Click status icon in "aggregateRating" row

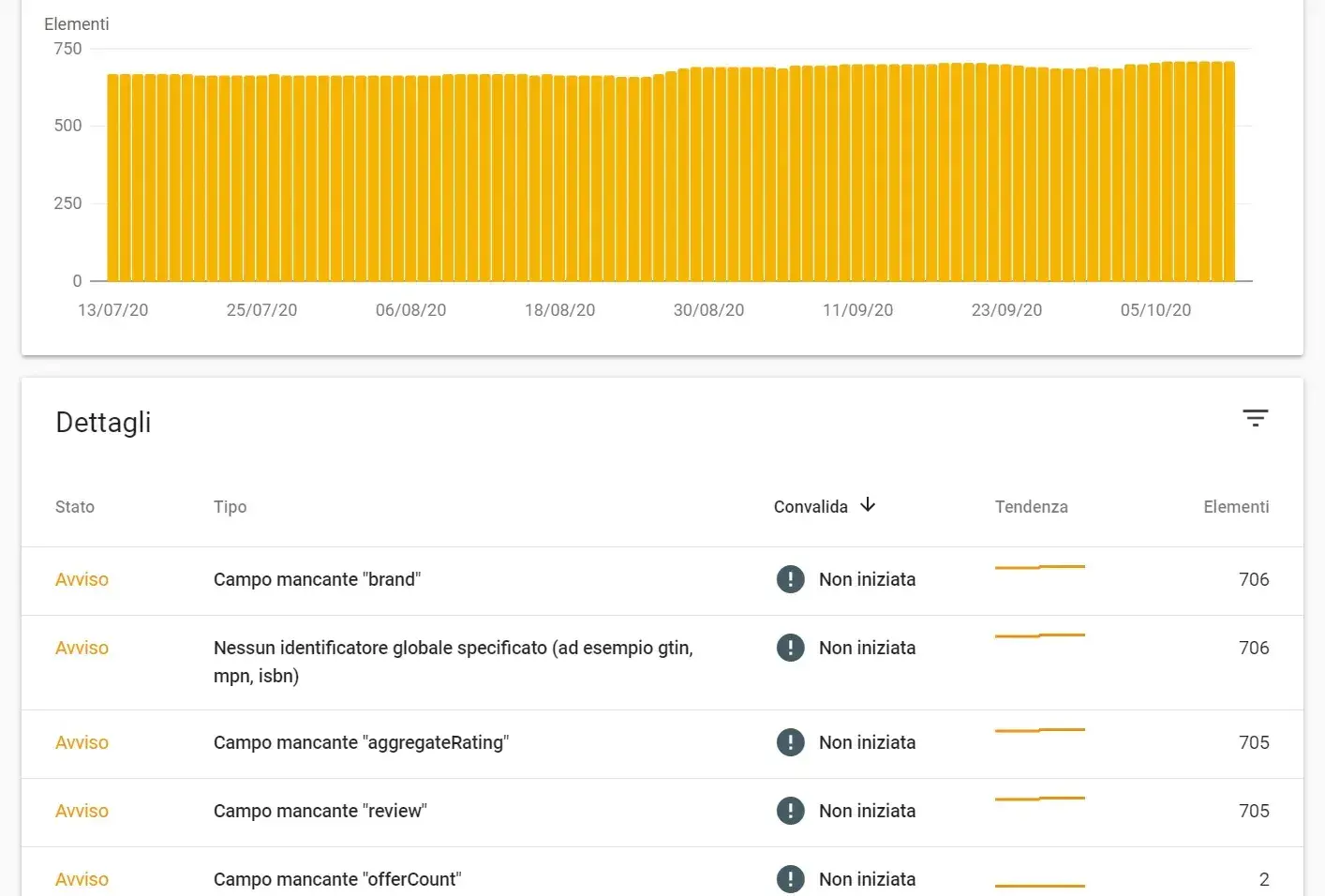coord(790,742)
